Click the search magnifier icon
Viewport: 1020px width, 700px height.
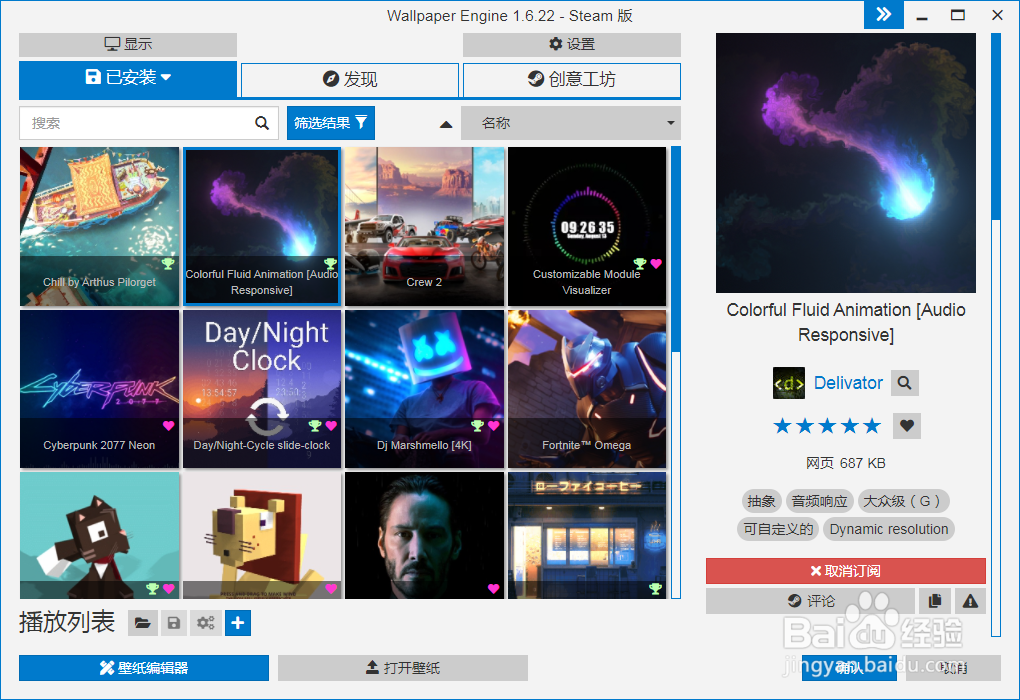pyautogui.click(x=262, y=123)
